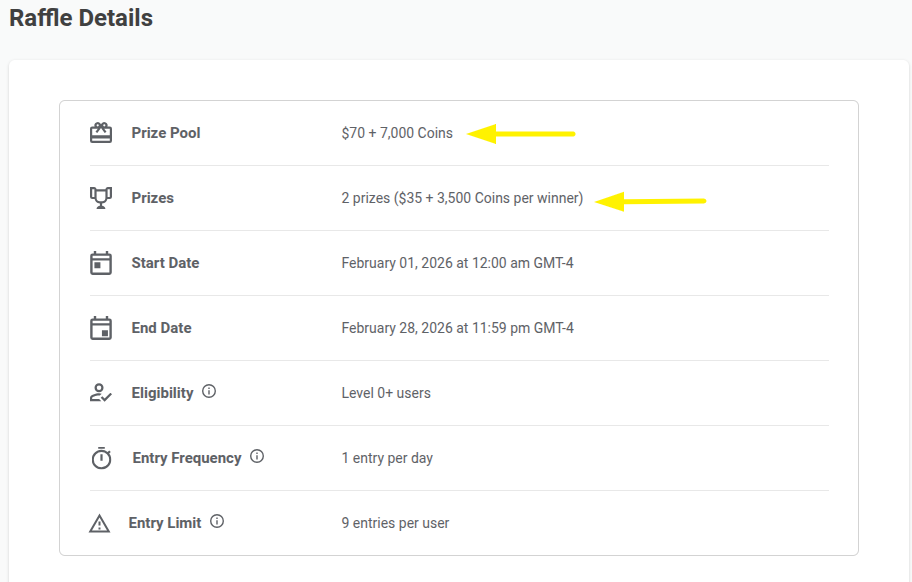
Task: Click the Entry Frequency stopwatch icon
Action: 101,458
